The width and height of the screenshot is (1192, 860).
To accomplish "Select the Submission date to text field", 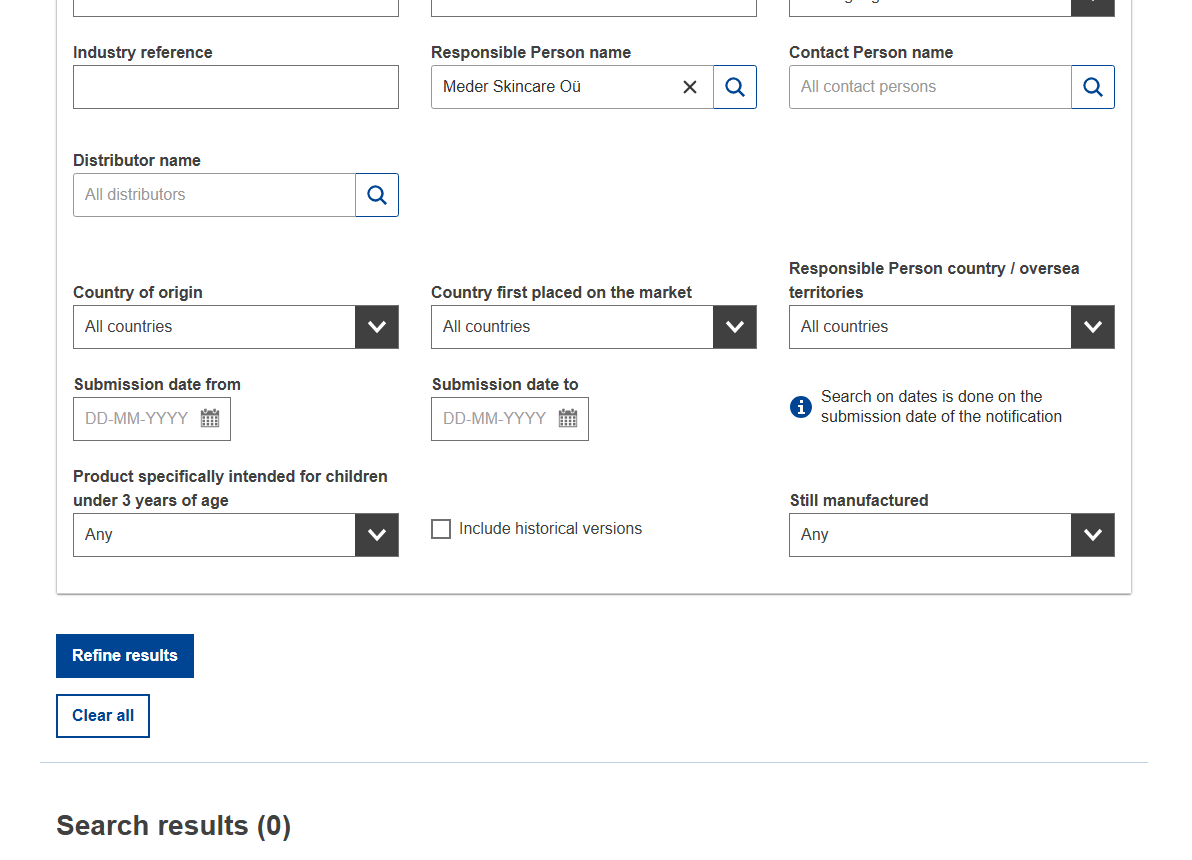I will [x=495, y=419].
